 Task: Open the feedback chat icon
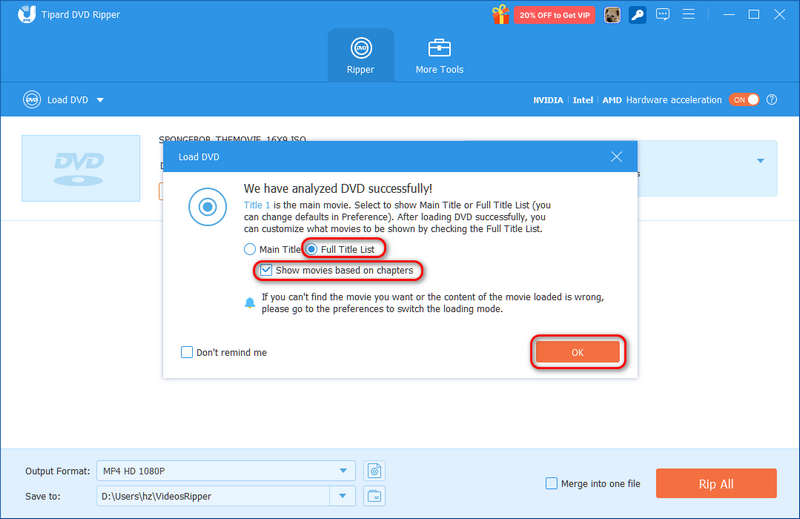tap(663, 14)
